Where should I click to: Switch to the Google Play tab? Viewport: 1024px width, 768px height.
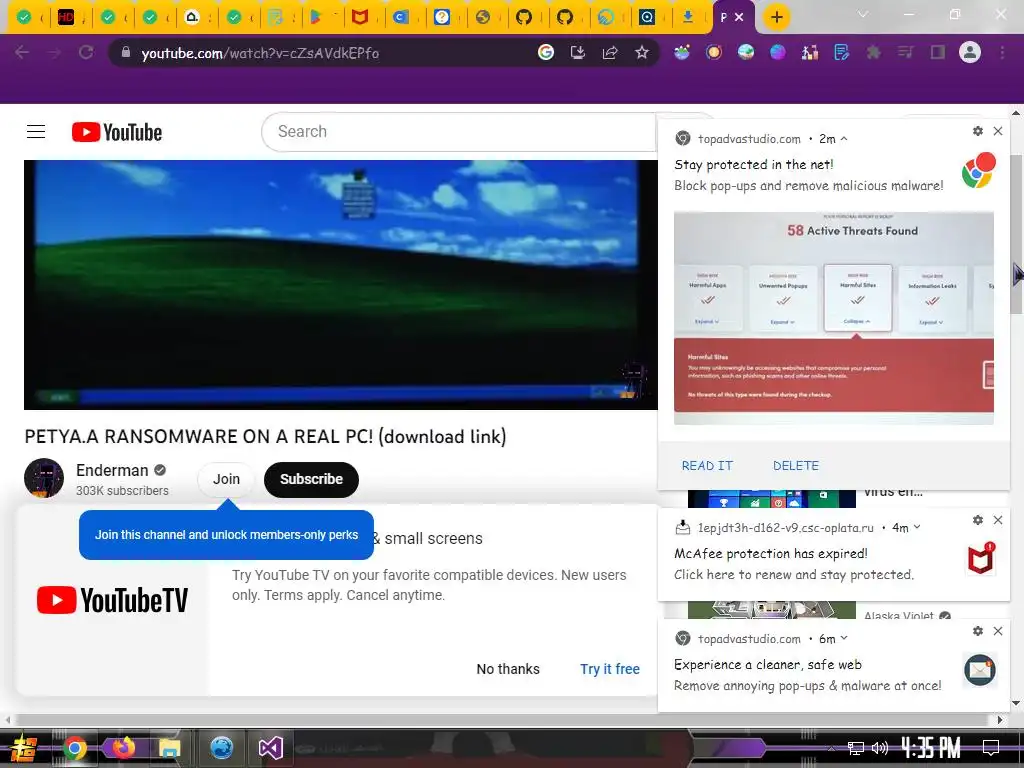click(x=316, y=18)
